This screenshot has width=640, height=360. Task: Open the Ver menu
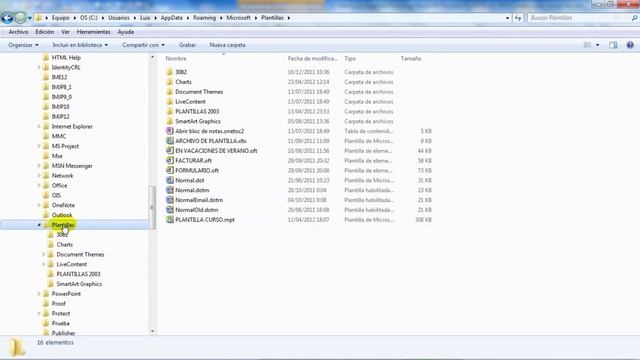(65, 32)
